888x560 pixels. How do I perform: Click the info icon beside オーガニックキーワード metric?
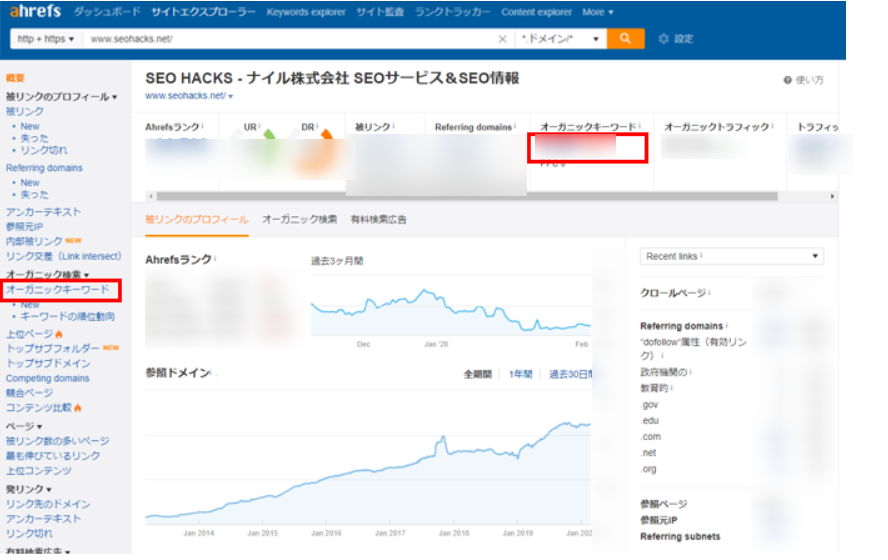tap(640, 126)
